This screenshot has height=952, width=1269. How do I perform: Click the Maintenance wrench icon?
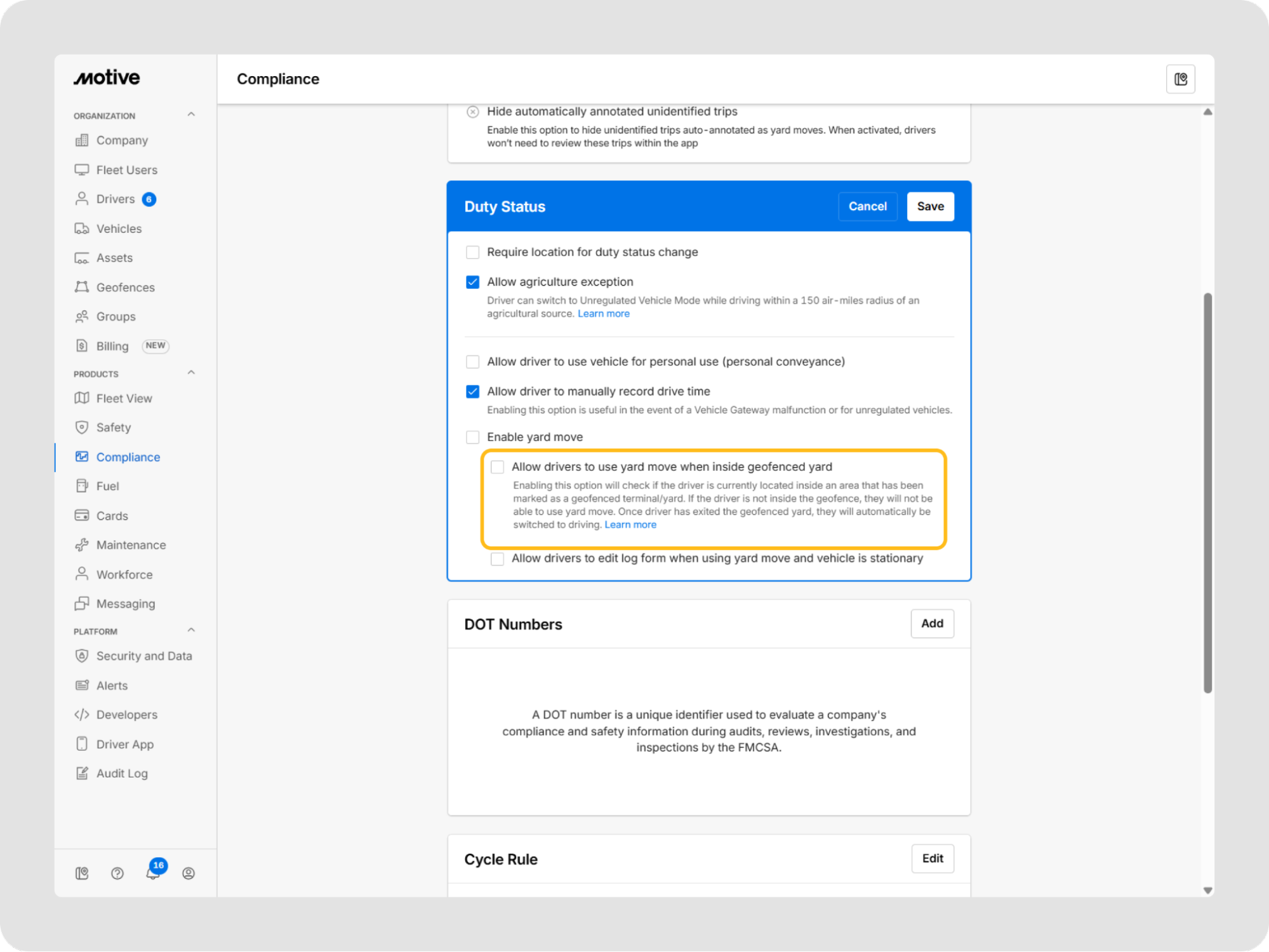(x=82, y=545)
